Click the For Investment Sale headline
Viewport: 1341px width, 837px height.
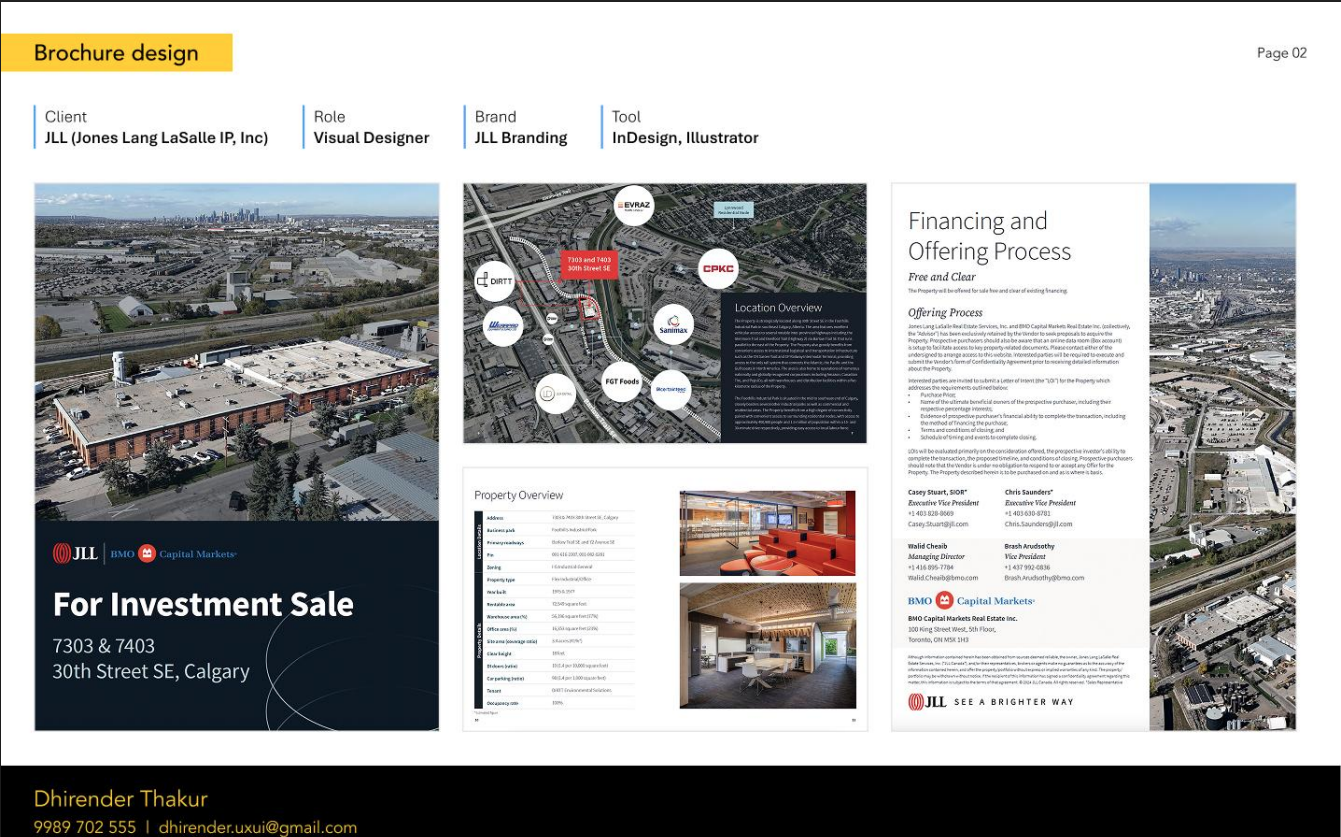click(x=203, y=604)
